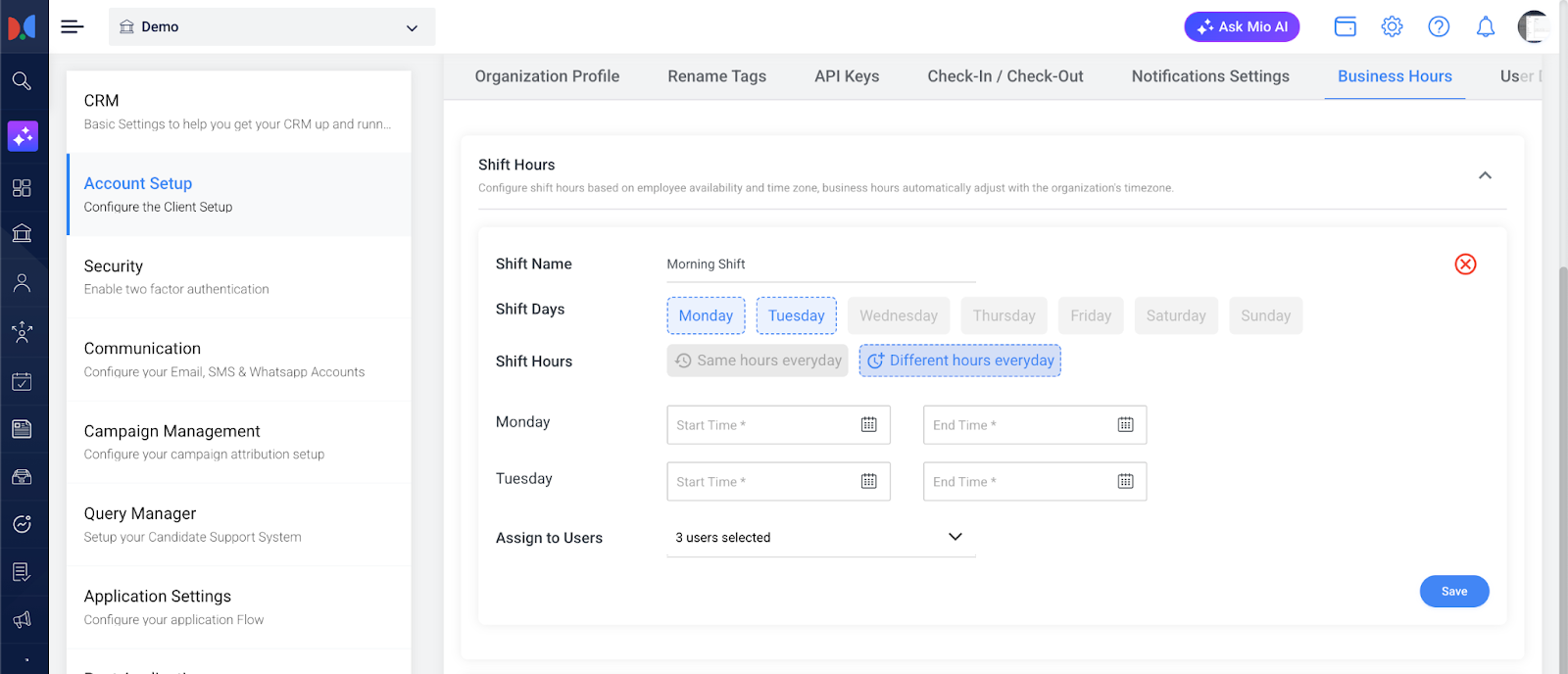Enable Wednesday as a shift day
Image resolution: width=1568 pixels, height=674 pixels.
pos(898,315)
